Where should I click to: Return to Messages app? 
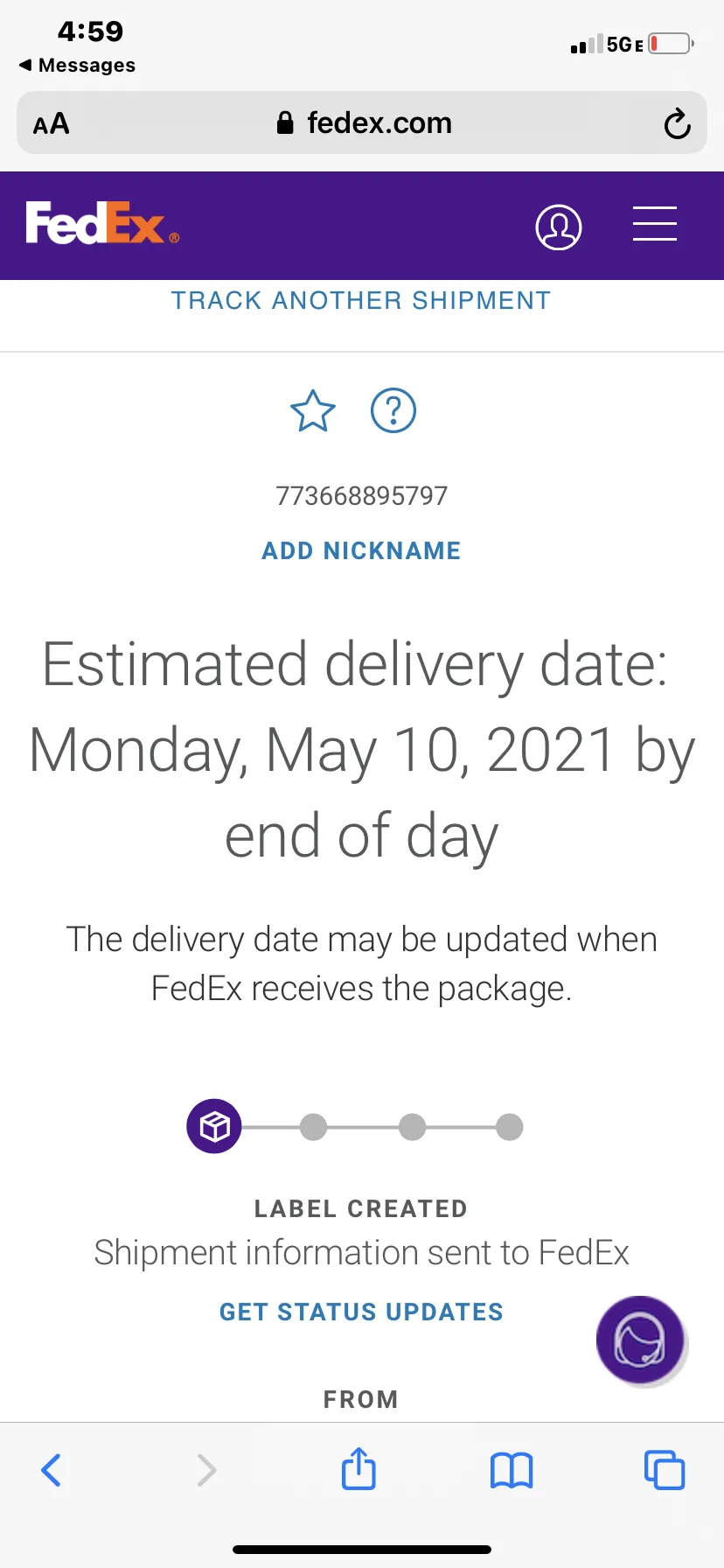77,66
